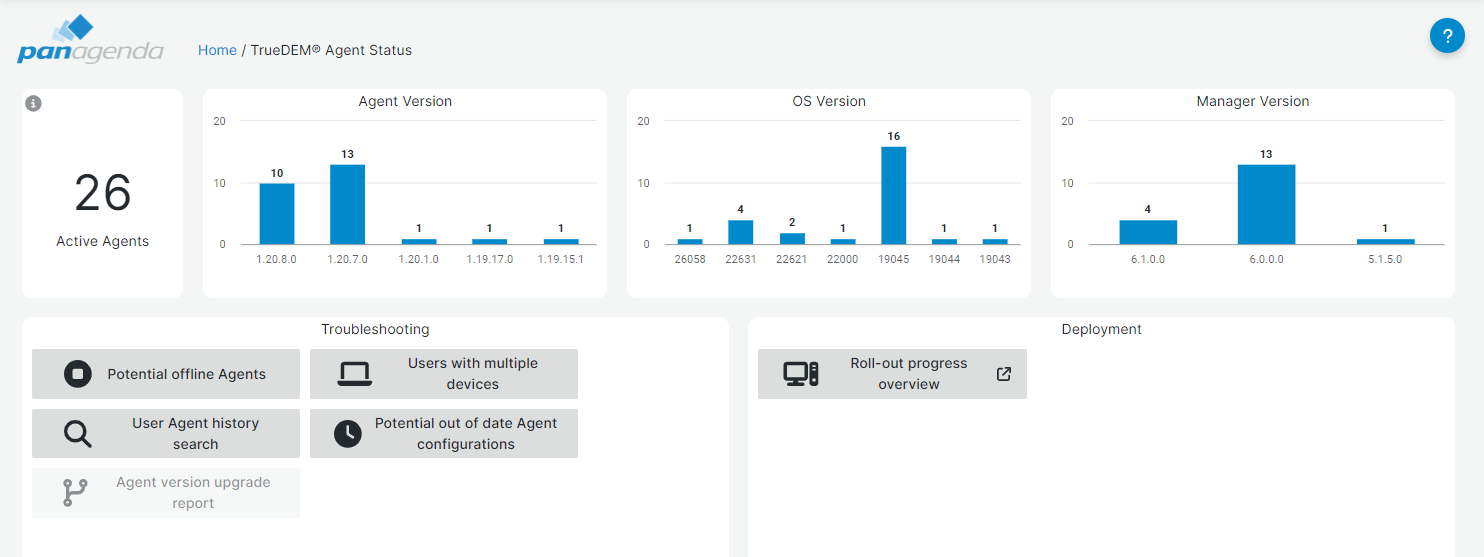Click the magnifier icon for history search
This screenshot has height=557, width=1484.
[77, 434]
